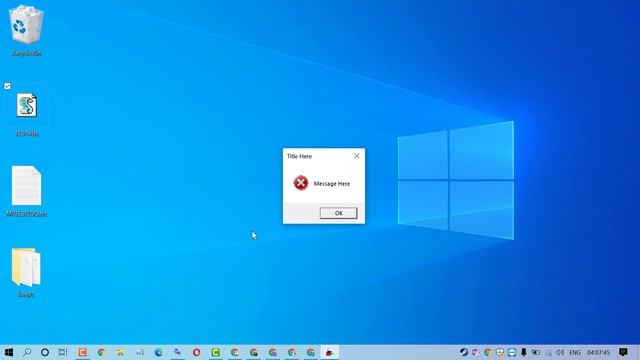
Task: Open Steam from system tray
Action: coord(464,352)
